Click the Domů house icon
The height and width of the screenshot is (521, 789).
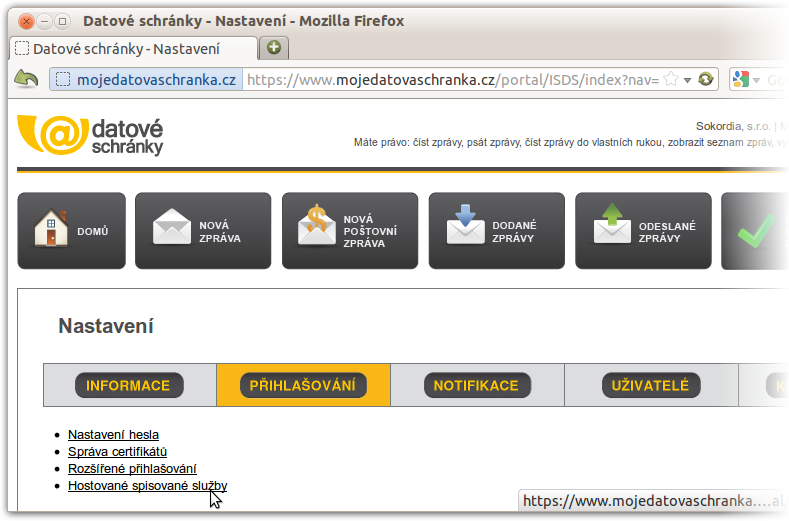50,229
